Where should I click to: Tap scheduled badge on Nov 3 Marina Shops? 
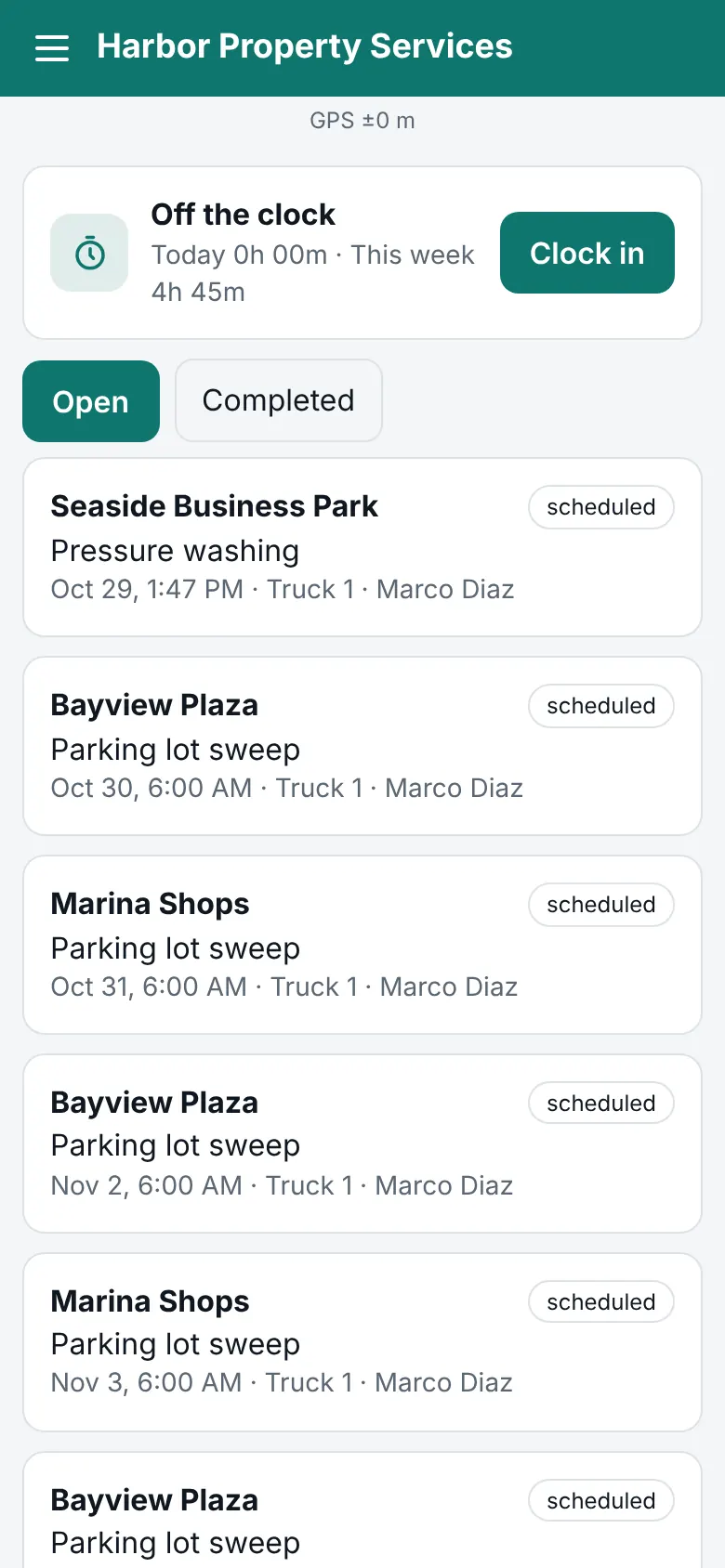[x=601, y=1302]
